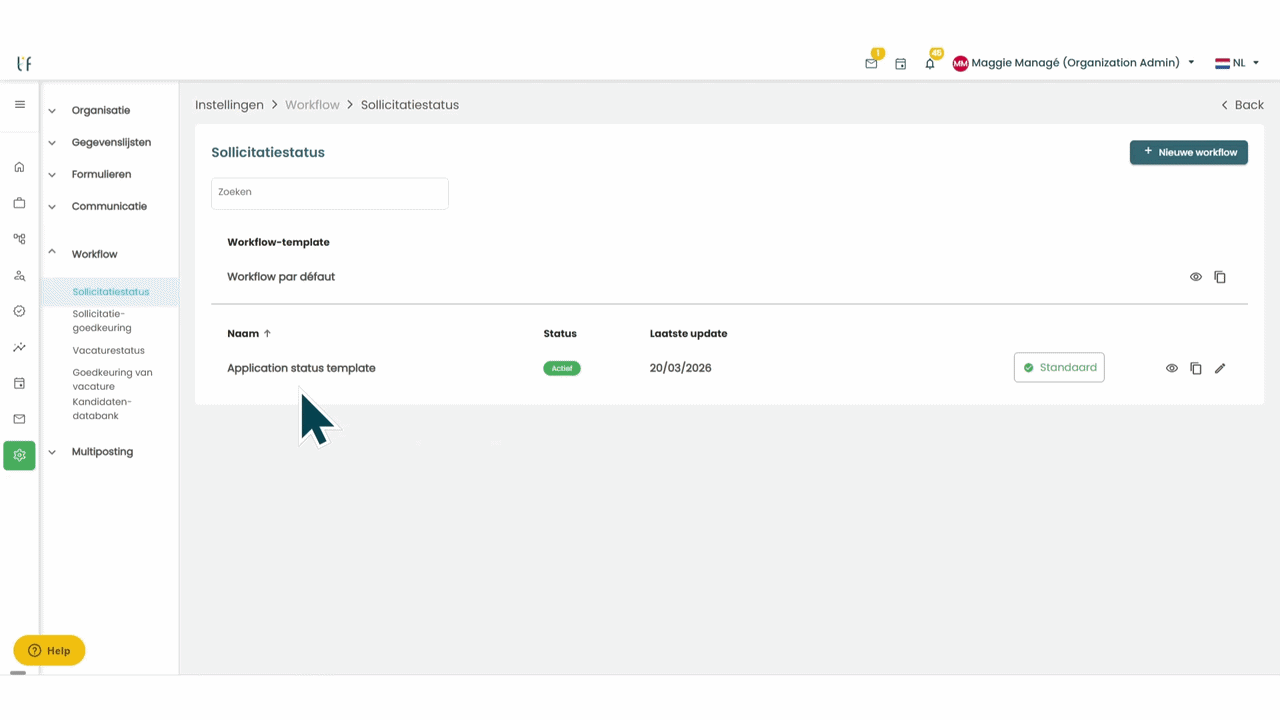
Task: Open the hamburger menu icon
Action: (19, 105)
